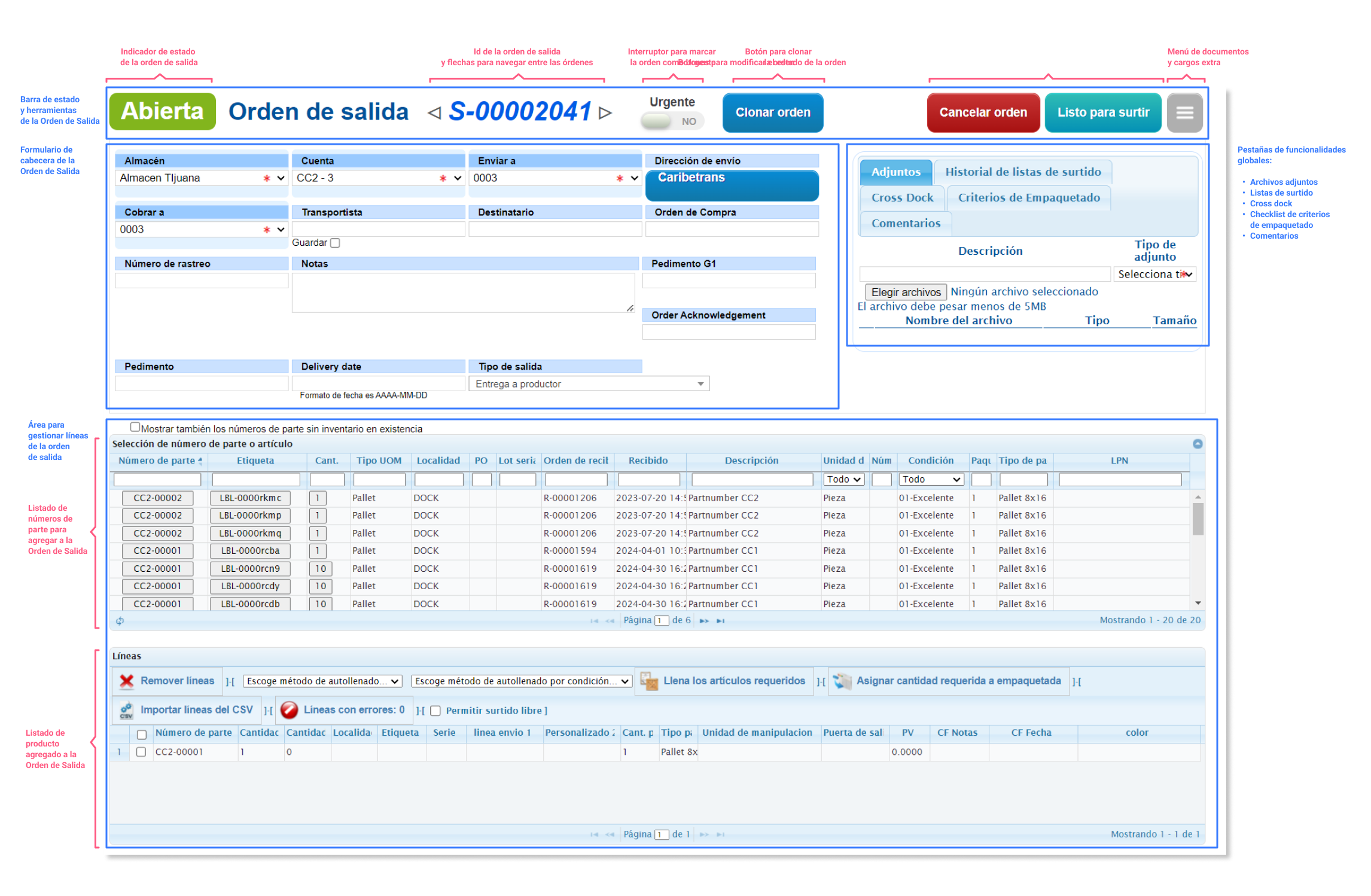Click the Número de rastreo field
This screenshot has width=1371, height=896.
pyautogui.click(x=202, y=281)
